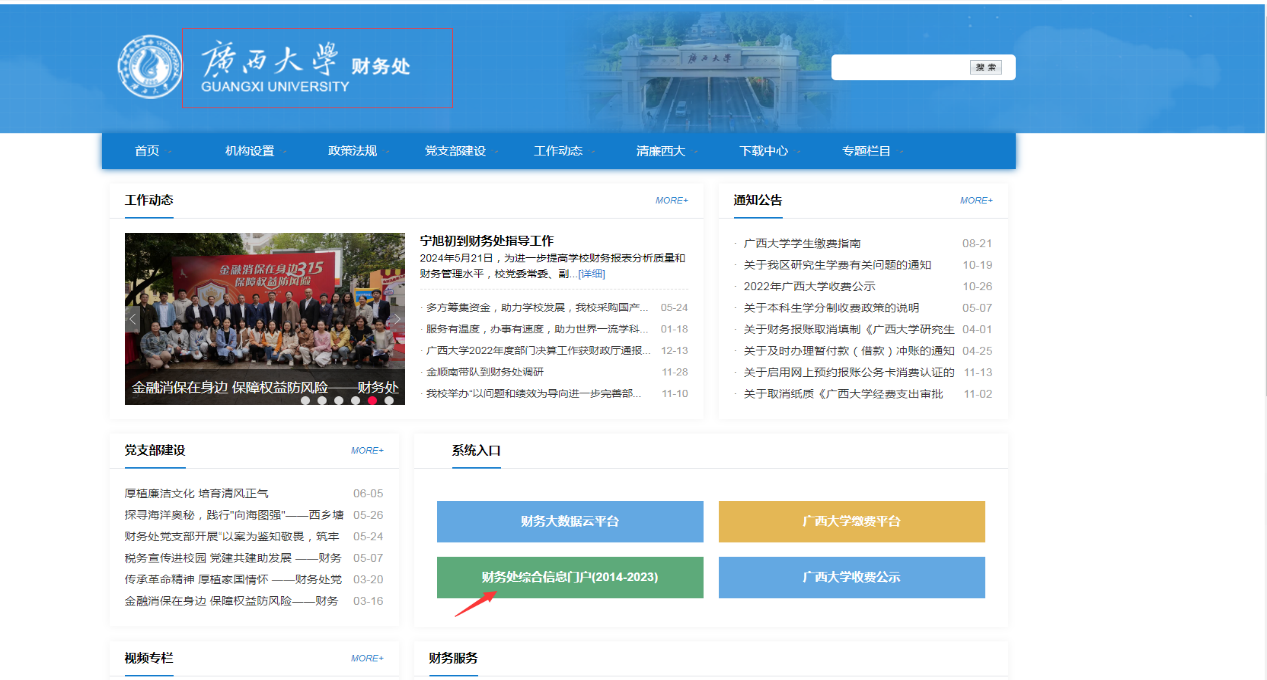Select the red active carousel dot
Viewport: 1267px width, 680px height.
click(x=372, y=400)
